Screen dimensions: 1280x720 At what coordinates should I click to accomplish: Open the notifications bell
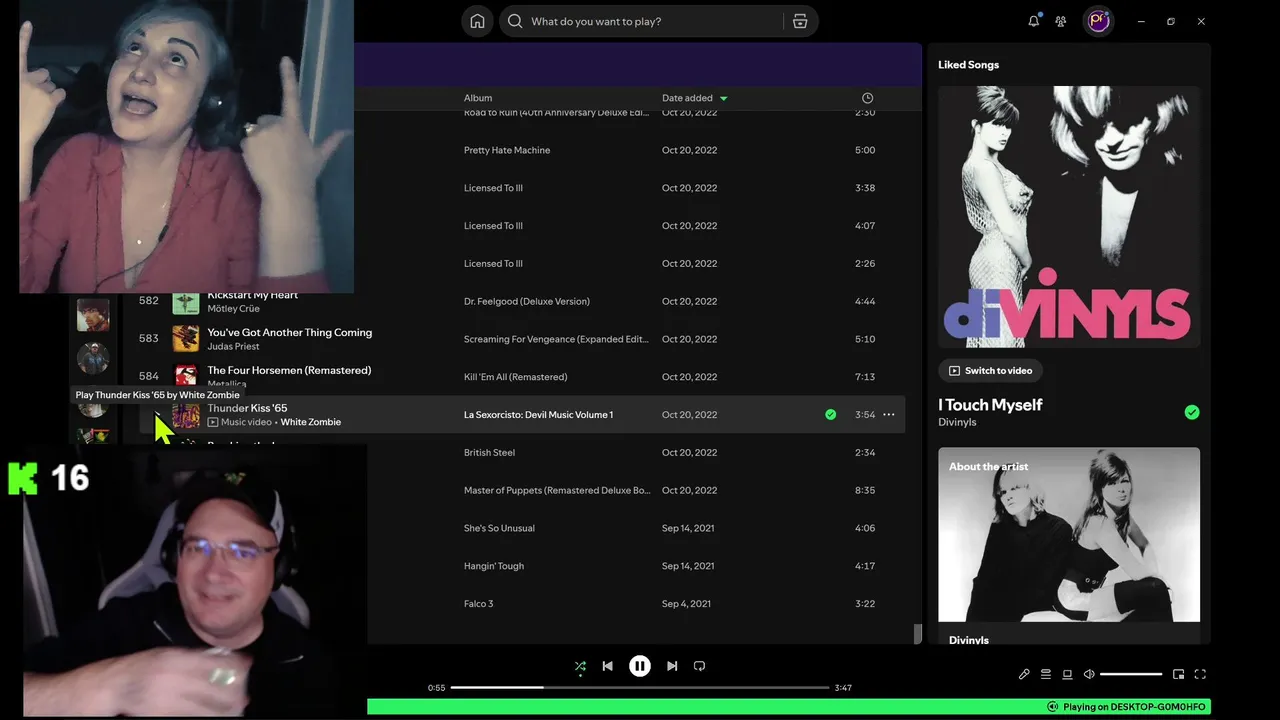1034,21
